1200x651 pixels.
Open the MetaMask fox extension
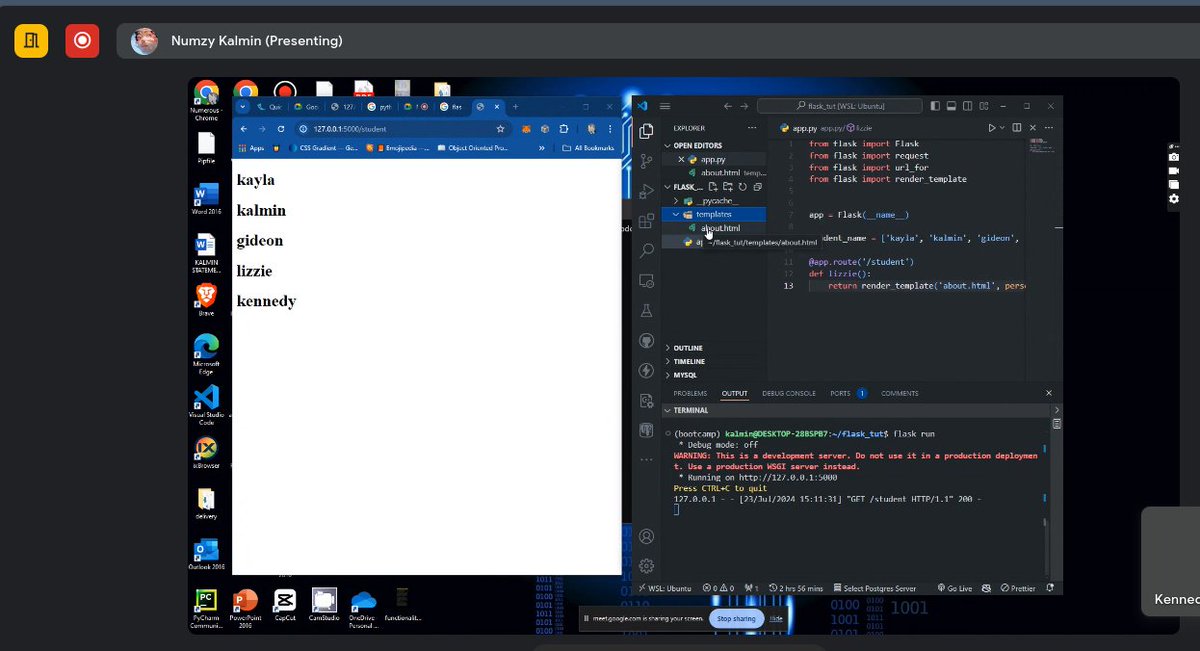point(527,129)
